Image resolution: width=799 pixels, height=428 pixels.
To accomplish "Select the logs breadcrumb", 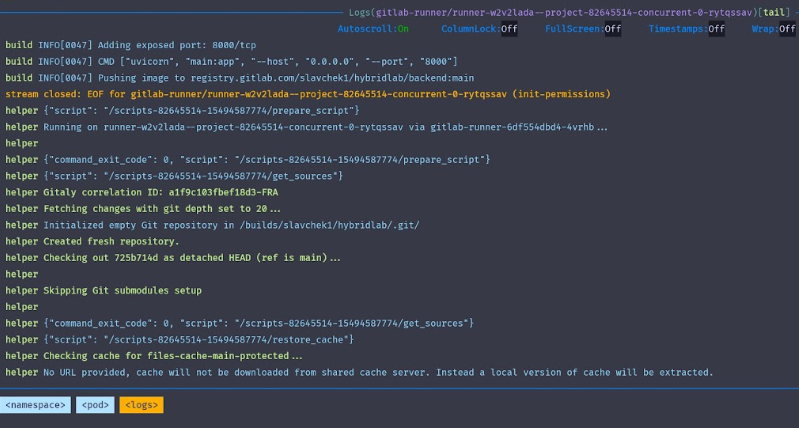I will (142, 405).
